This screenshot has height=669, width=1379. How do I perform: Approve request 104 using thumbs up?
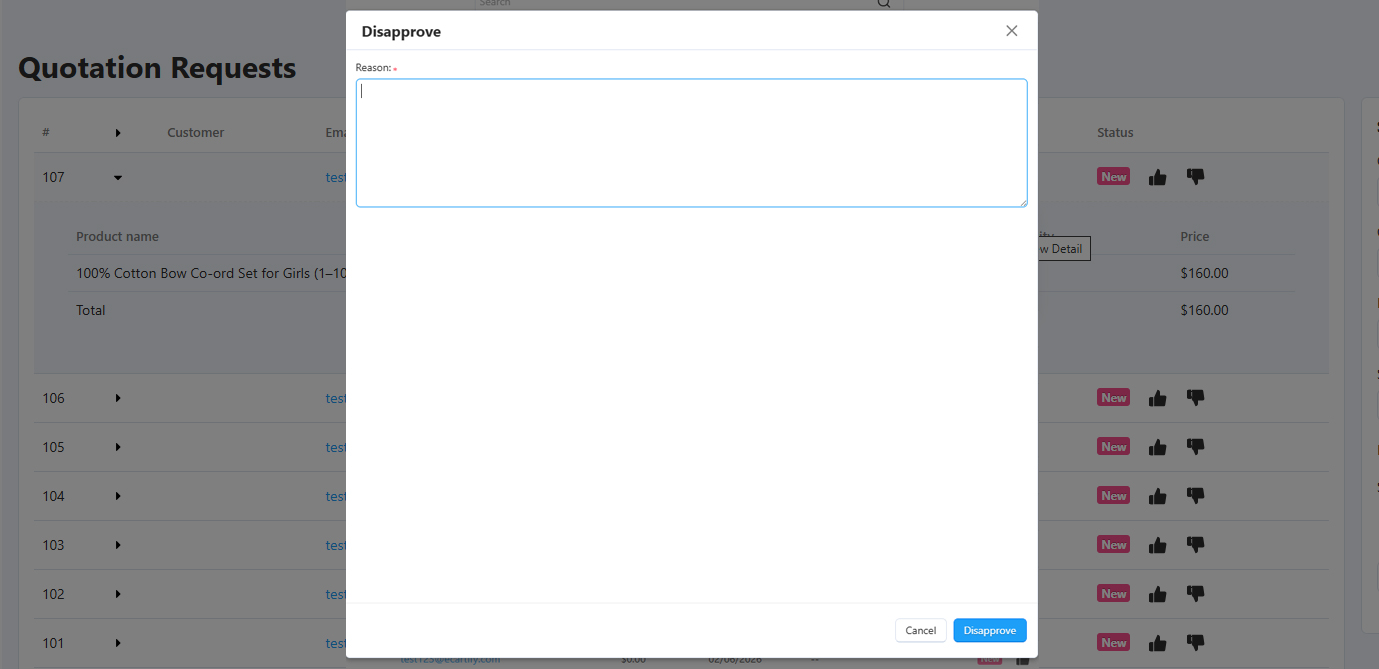pos(1157,496)
